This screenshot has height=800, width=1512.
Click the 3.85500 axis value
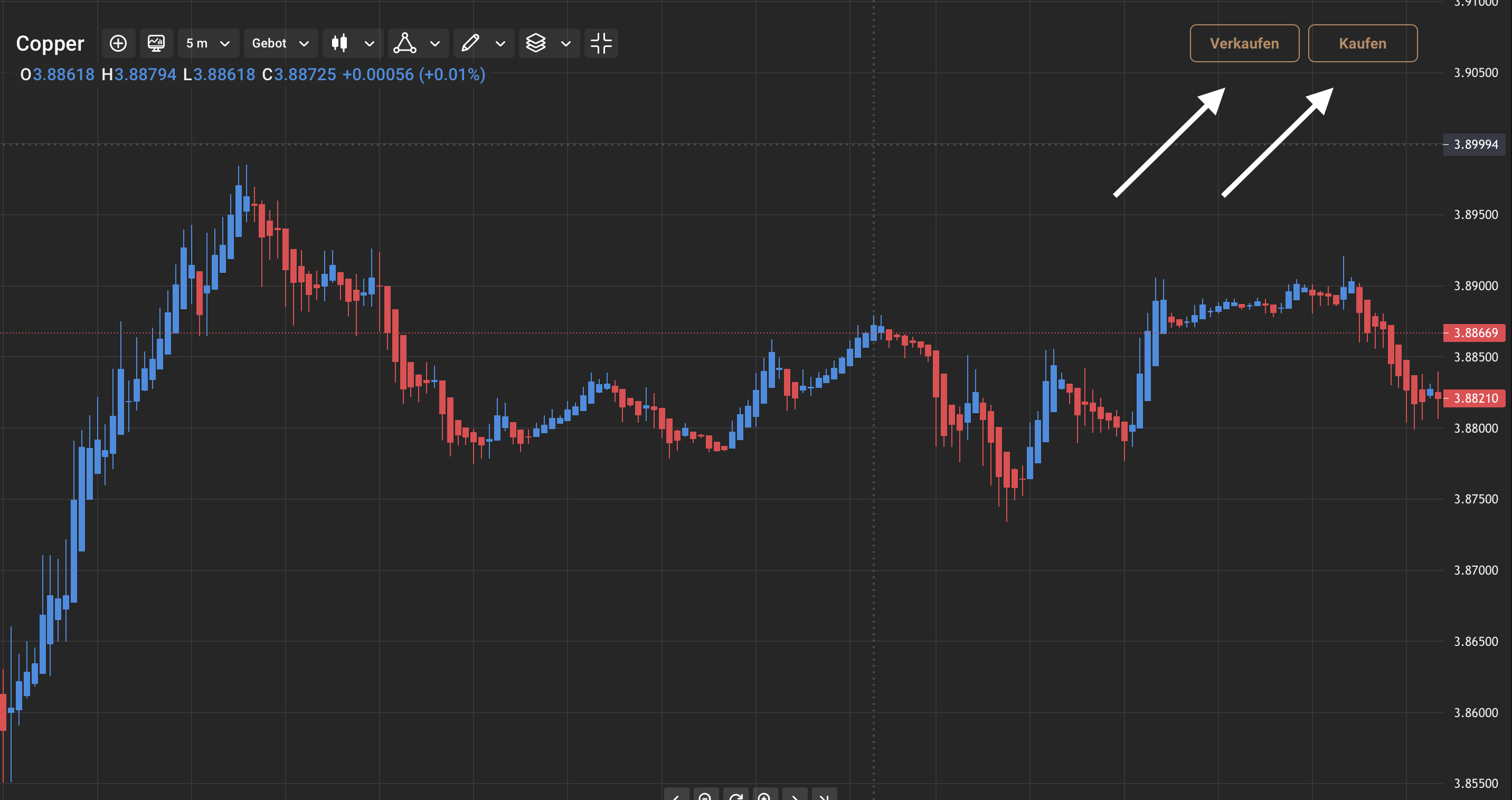coord(1476,784)
